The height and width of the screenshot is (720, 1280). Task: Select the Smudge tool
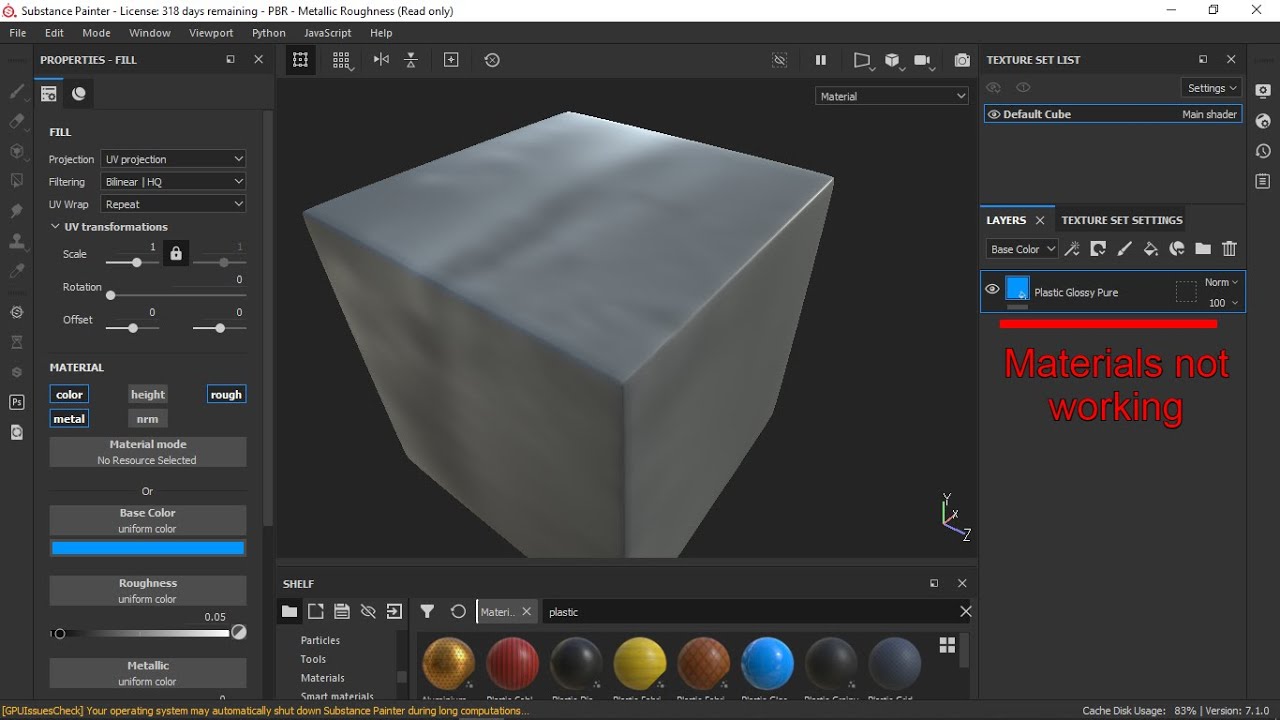(16, 211)
